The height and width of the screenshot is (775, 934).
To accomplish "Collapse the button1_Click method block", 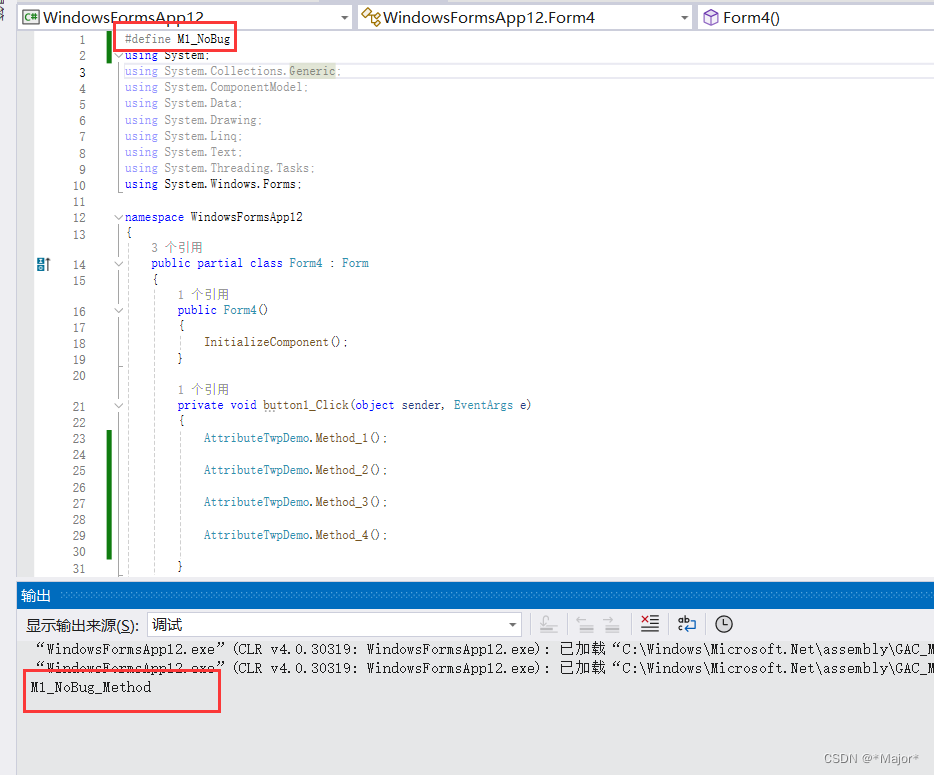I will (119, 406).
